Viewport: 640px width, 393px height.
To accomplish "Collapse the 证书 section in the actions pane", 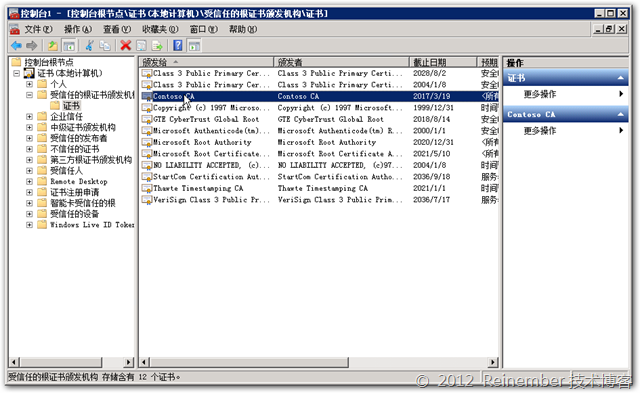I will (x=620, y=78).
